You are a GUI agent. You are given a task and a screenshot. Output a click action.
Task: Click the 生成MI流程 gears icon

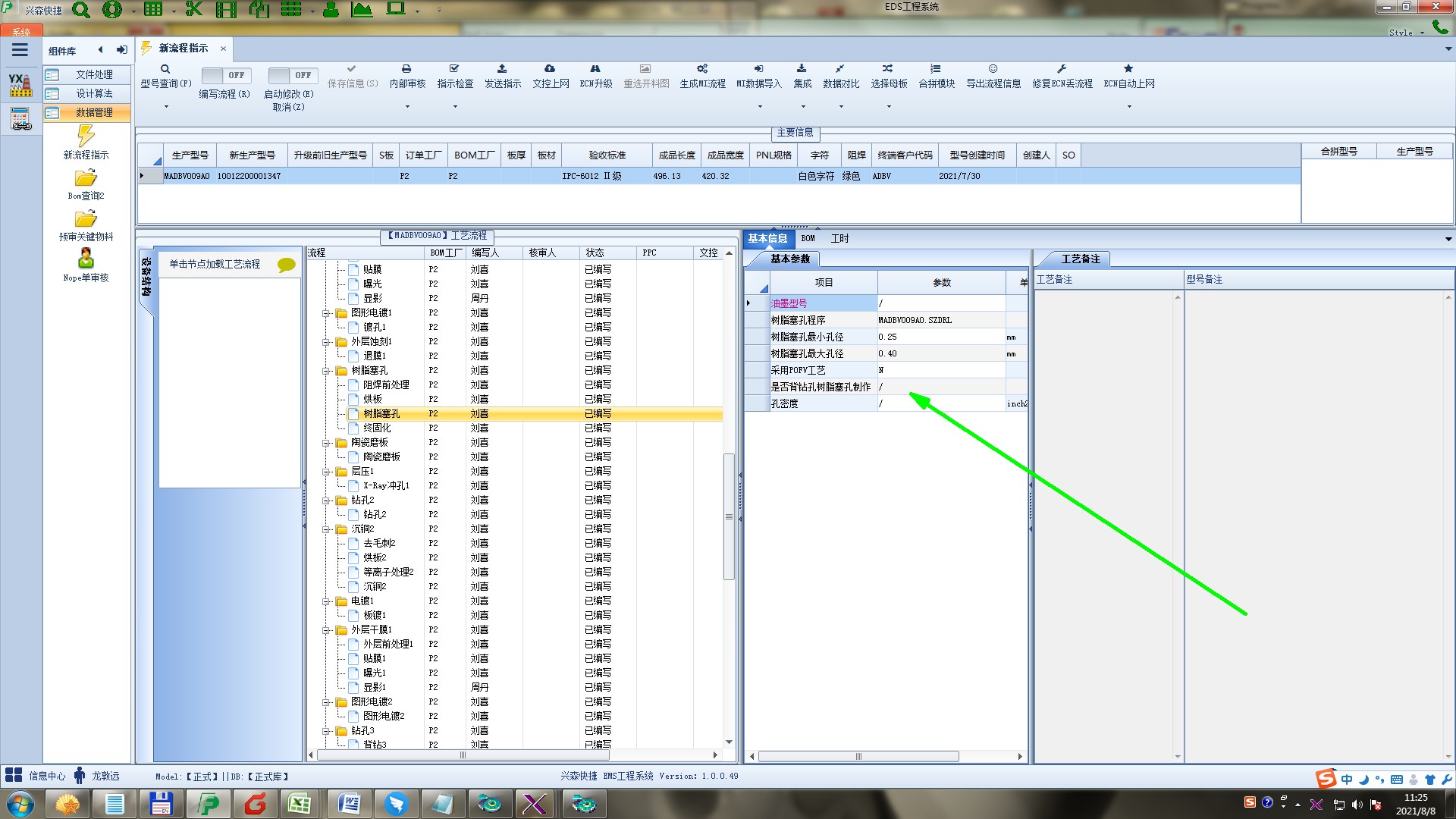click(x=702, y=69)
